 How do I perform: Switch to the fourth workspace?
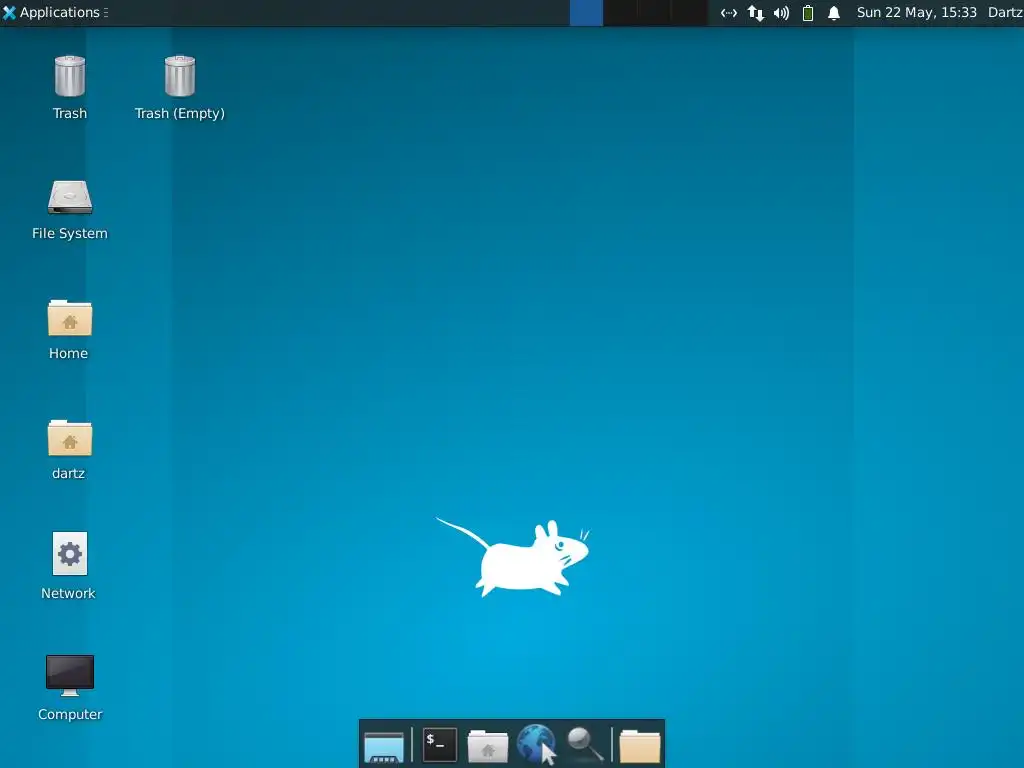pos(689,13)
